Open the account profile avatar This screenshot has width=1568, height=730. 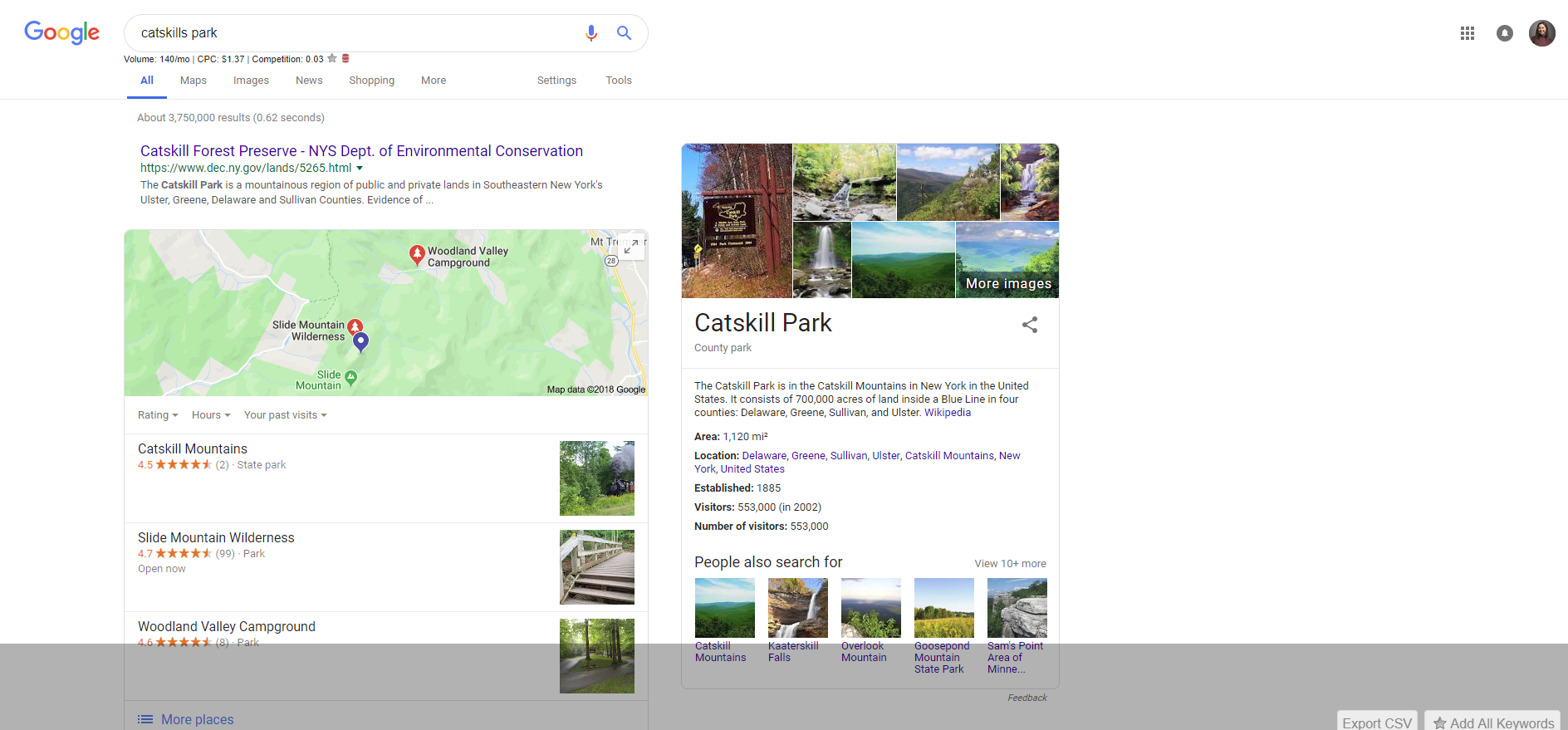[x=1542, y=33]
